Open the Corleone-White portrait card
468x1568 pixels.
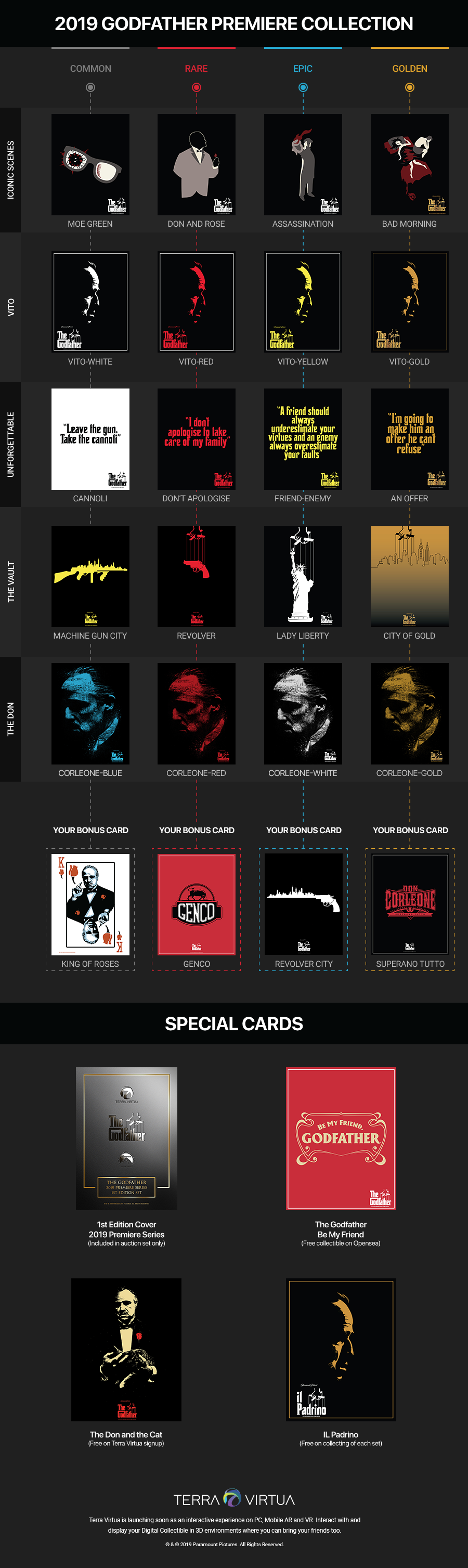pyautogui.click(x=303, y=714)
